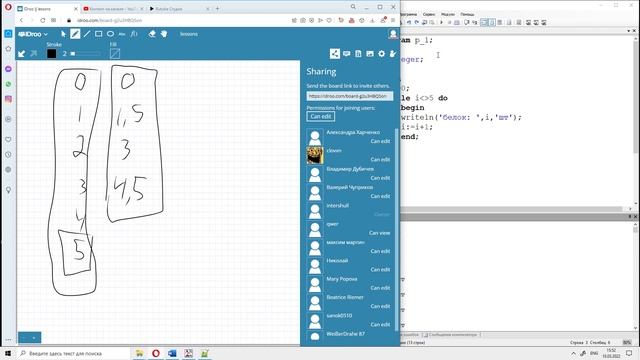The width and height of the screenshot is (640, 360).
Task: Switch to the Rutube Studio browser tab
Action: coord(180,9)
